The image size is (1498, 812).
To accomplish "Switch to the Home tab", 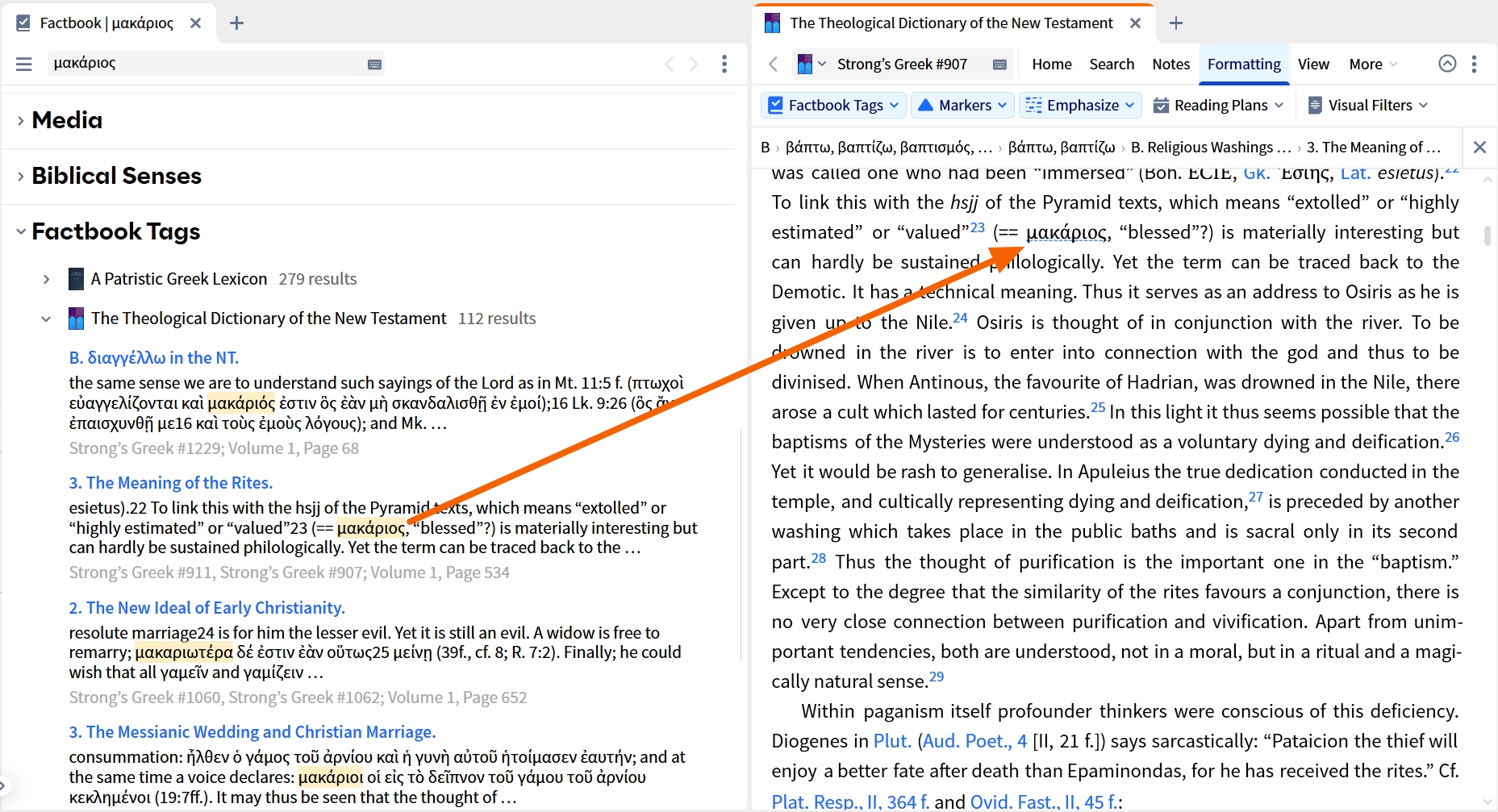I will (x=1052, y=64).
